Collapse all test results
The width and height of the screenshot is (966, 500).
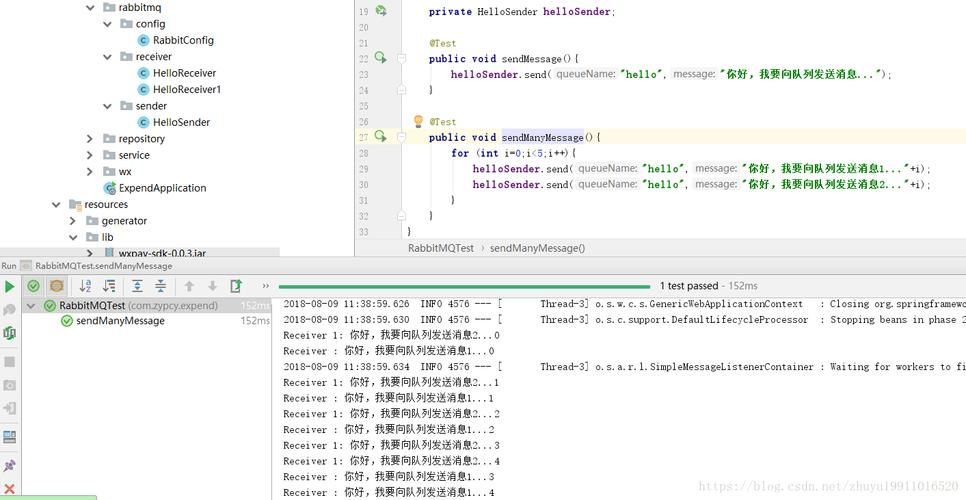point(160,286)
